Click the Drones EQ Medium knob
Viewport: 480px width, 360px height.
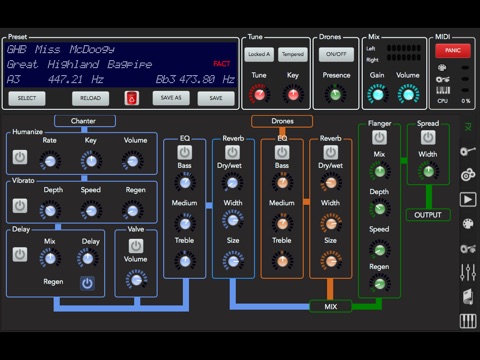[x=282, y=224]
